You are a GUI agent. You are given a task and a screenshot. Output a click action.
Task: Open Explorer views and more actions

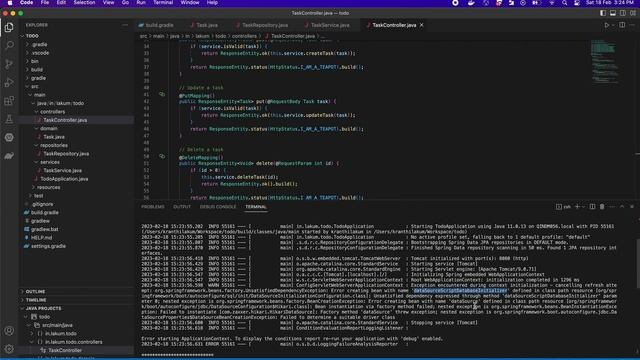click(125, 25)
